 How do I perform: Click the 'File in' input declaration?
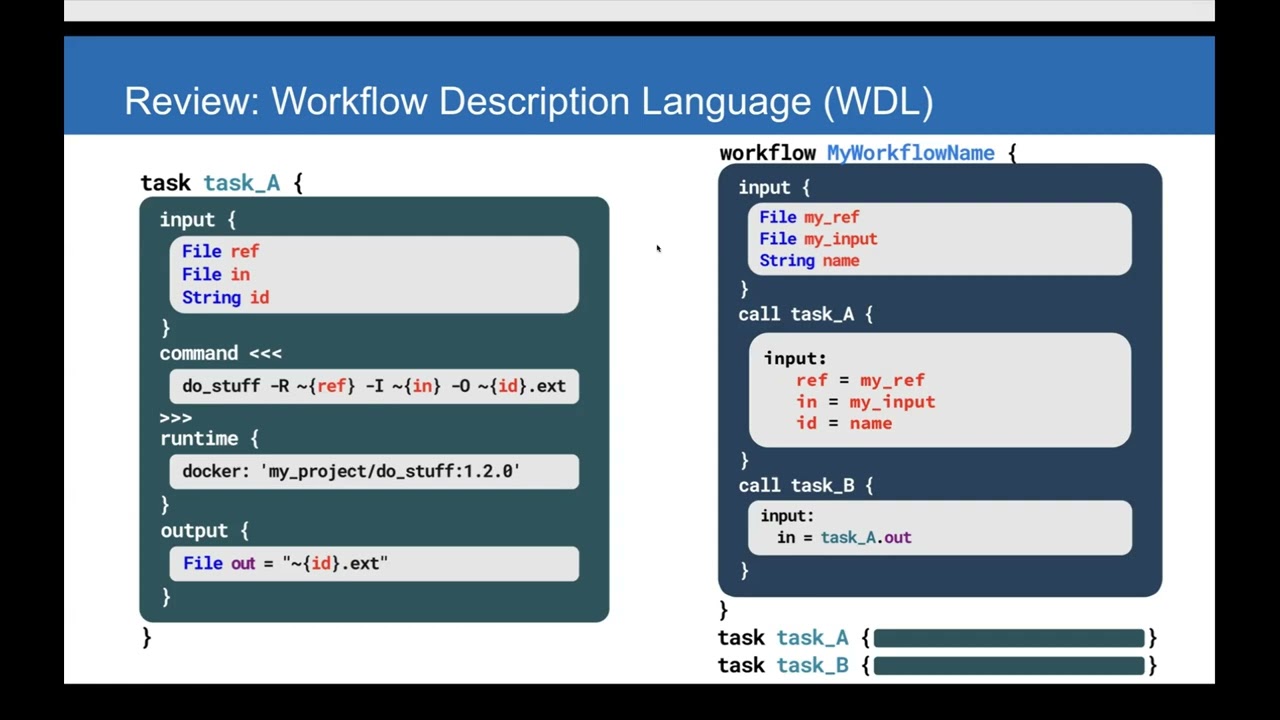(x=216, y=274)
